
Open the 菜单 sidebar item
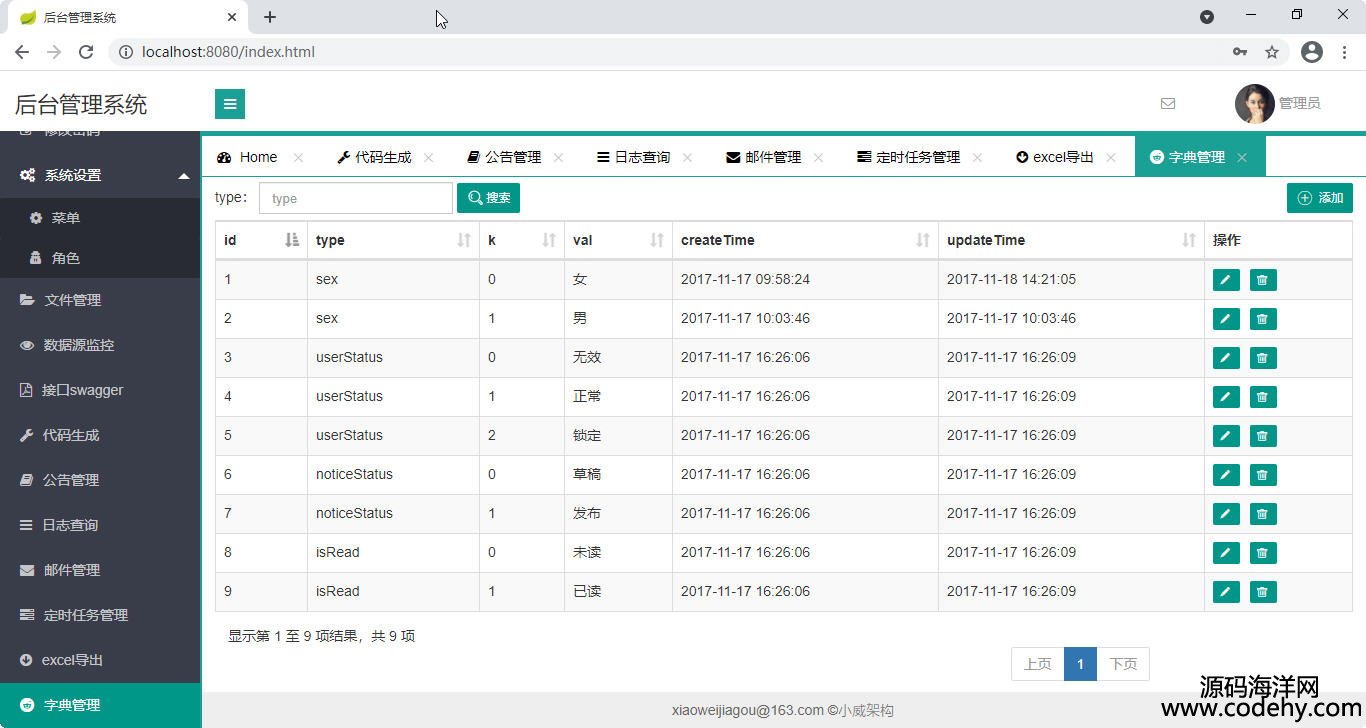pyautogui.click(x=100, y=218)
